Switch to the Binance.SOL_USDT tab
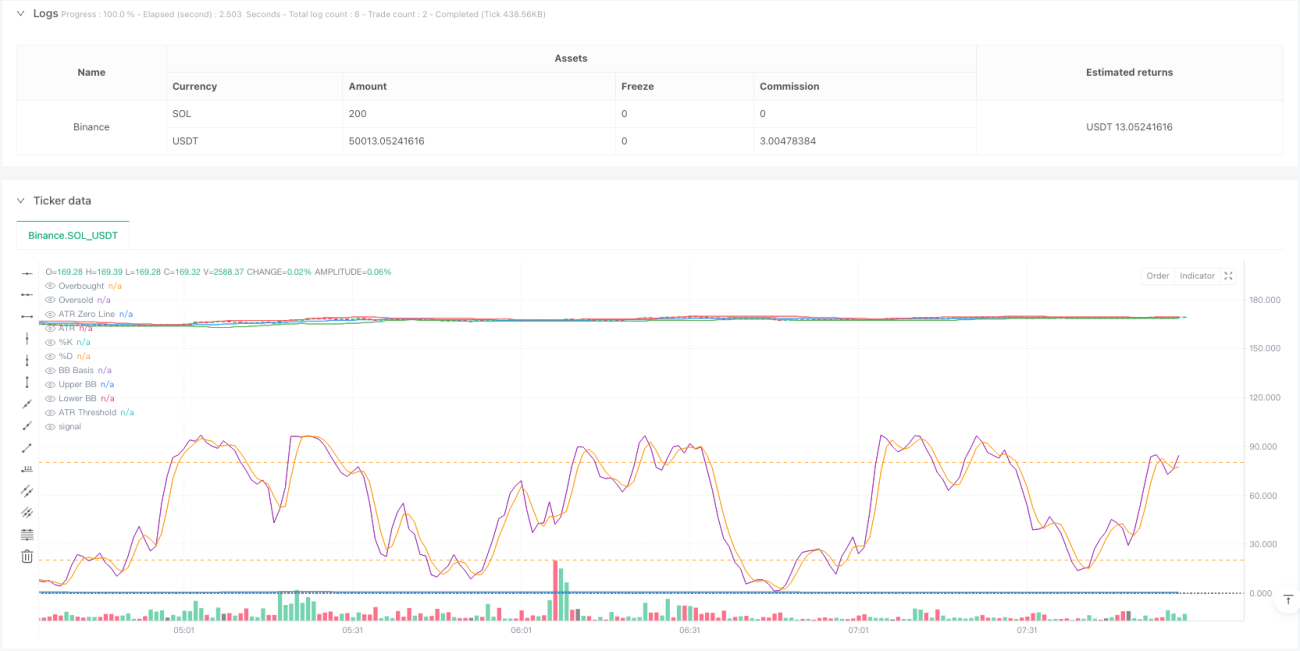 (x=73, y=235)
